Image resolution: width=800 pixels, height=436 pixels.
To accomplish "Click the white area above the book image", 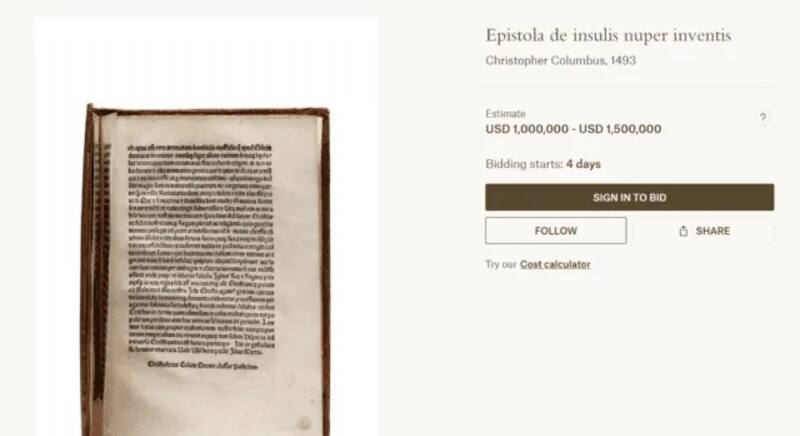I will [x=206, y=59].
